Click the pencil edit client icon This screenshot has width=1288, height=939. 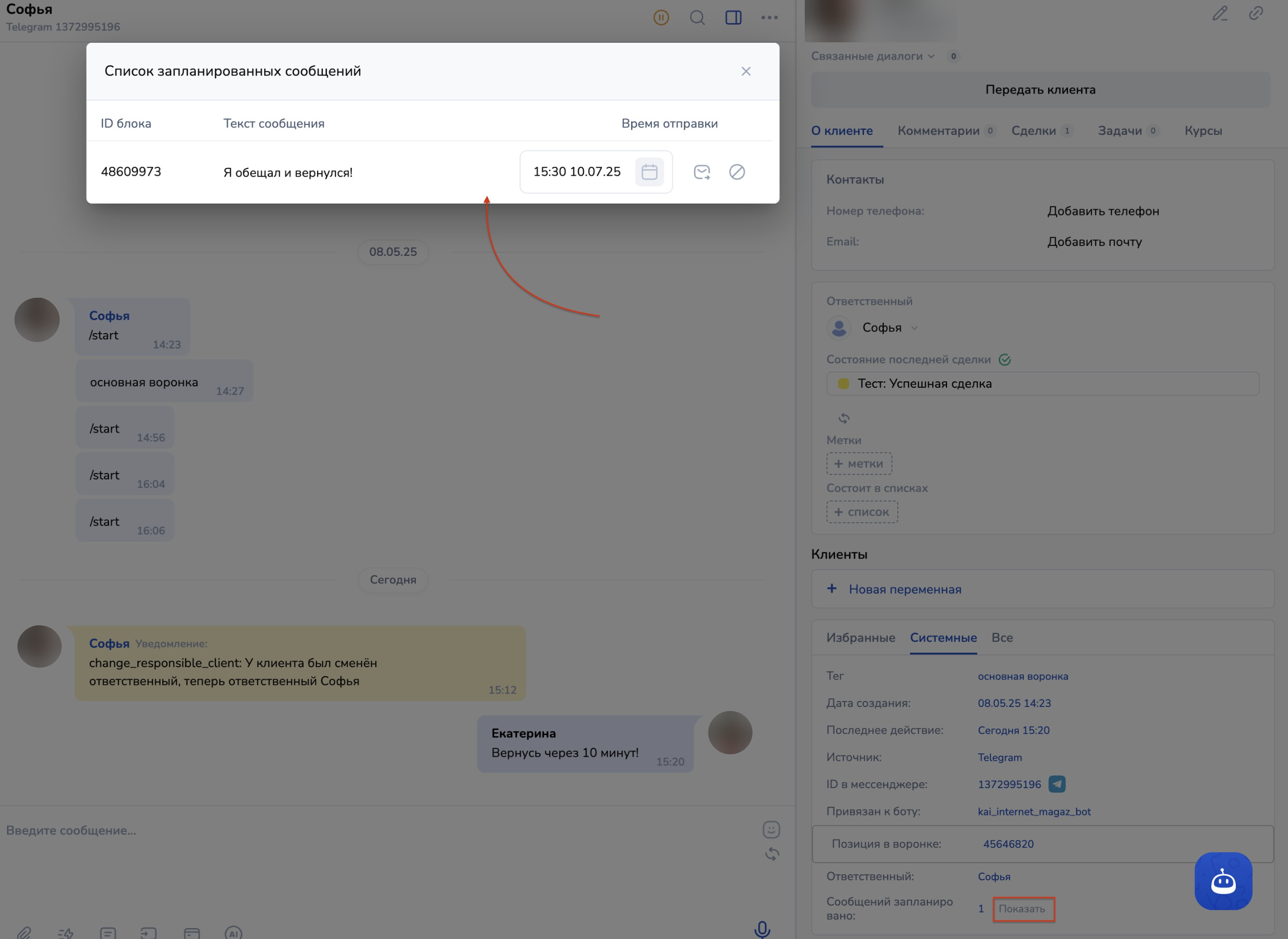(1220, 13)
